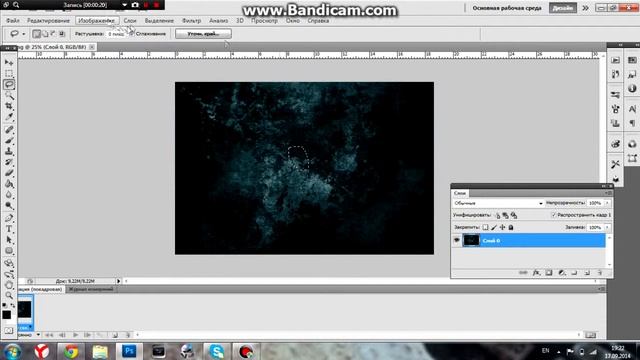Screen dimensions: 640x360
Task: Select the Clone Stamp tool
Action: [9, 151]
